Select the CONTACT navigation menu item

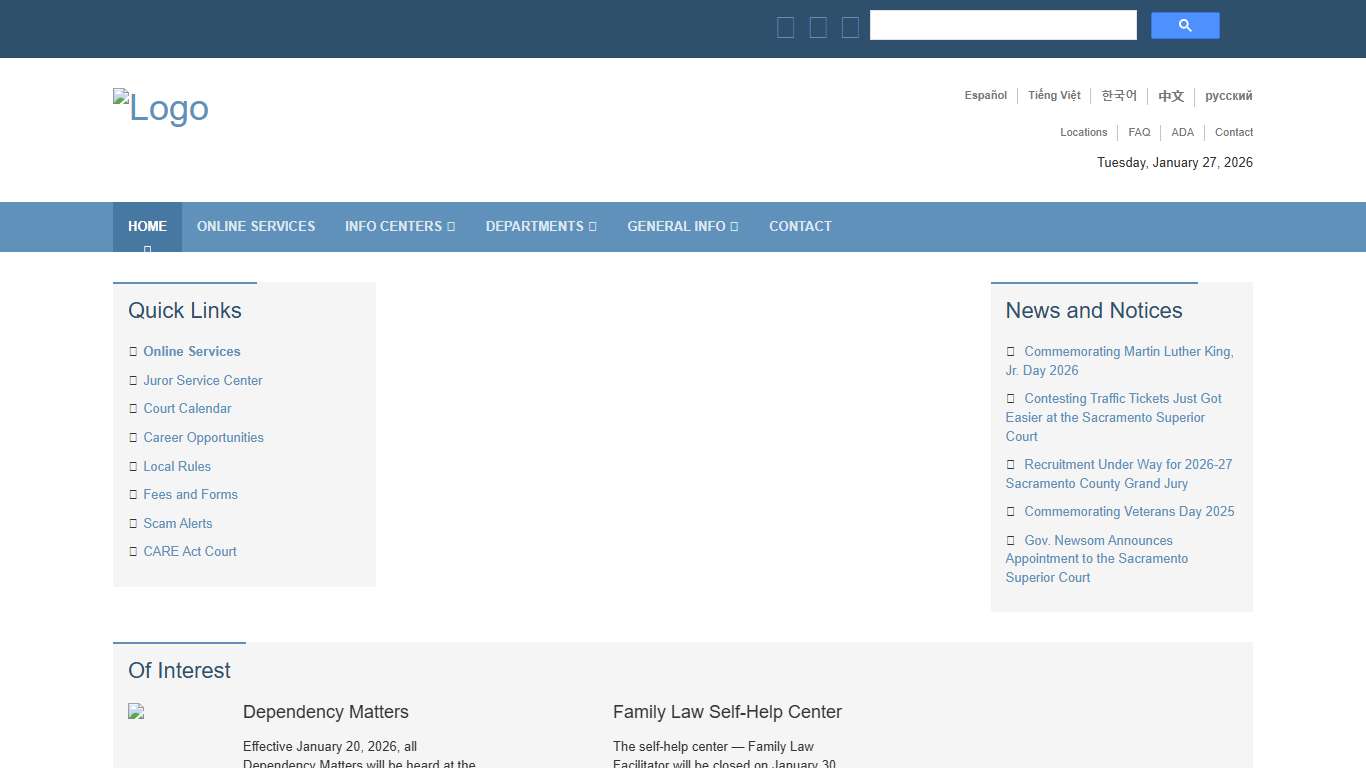[800, 226]
